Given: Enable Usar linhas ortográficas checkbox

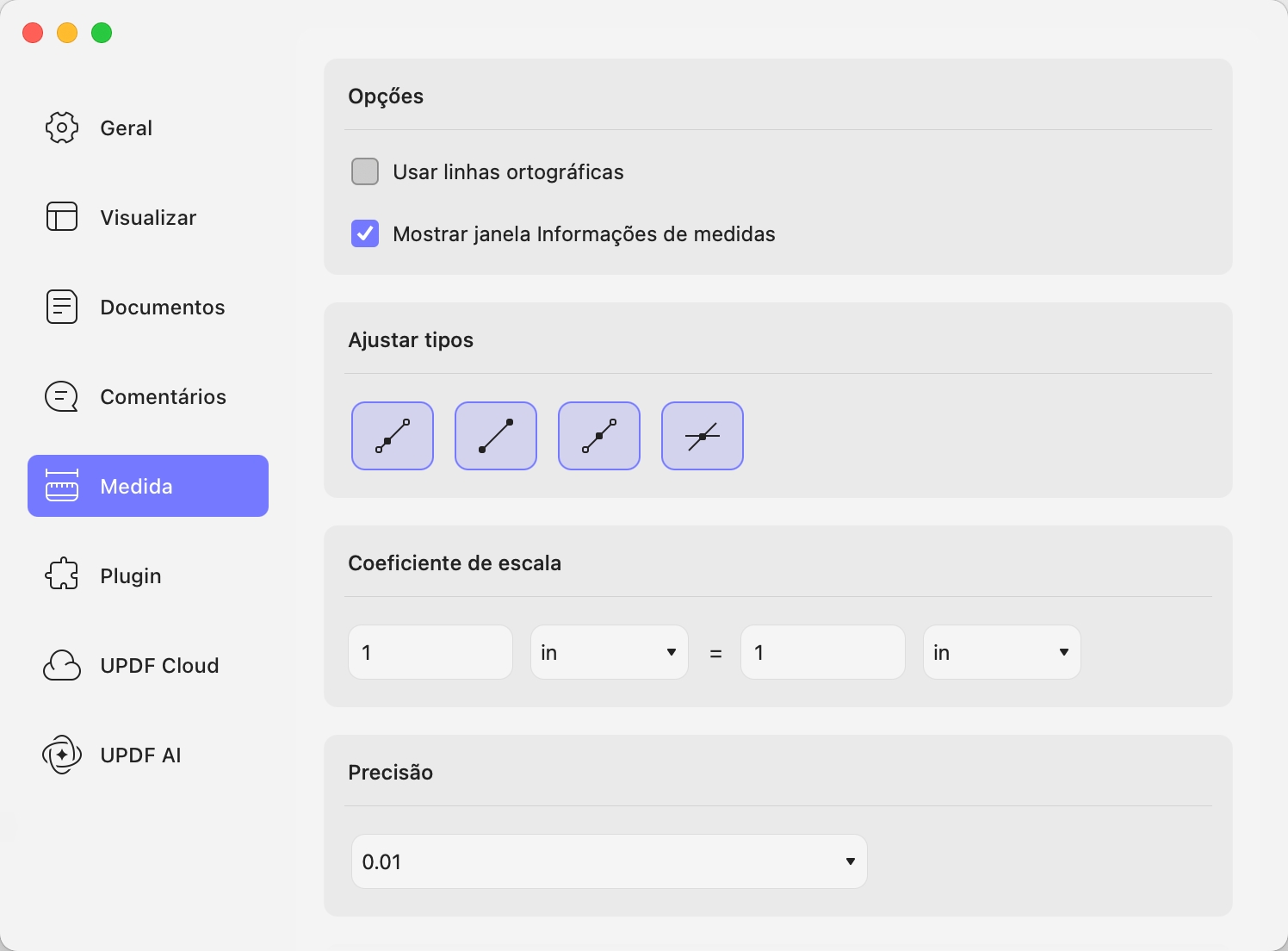Looking at the screenshot, I should pos(365,171).
